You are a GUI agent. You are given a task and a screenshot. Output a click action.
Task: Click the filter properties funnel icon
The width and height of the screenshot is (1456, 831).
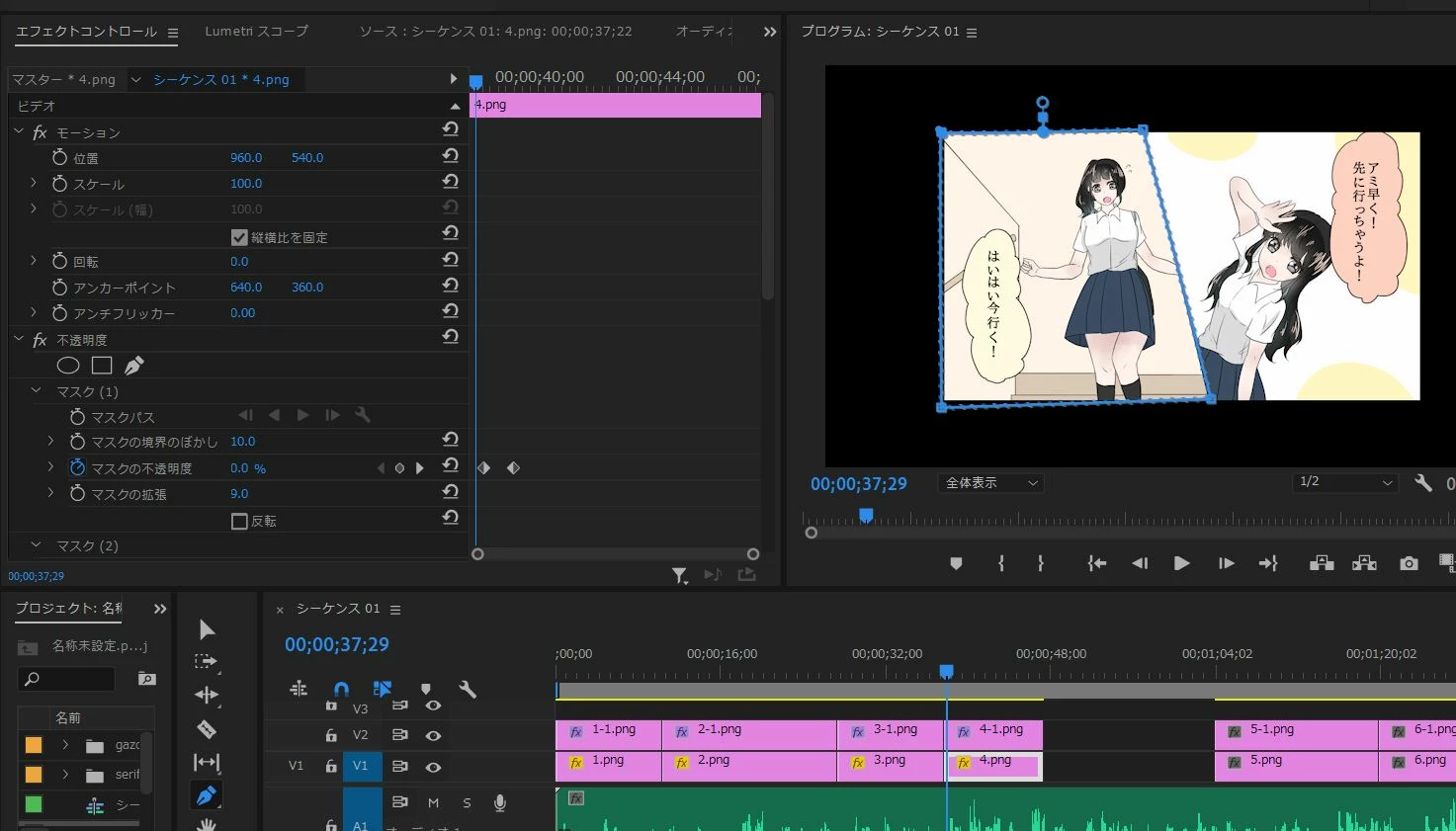680,575
